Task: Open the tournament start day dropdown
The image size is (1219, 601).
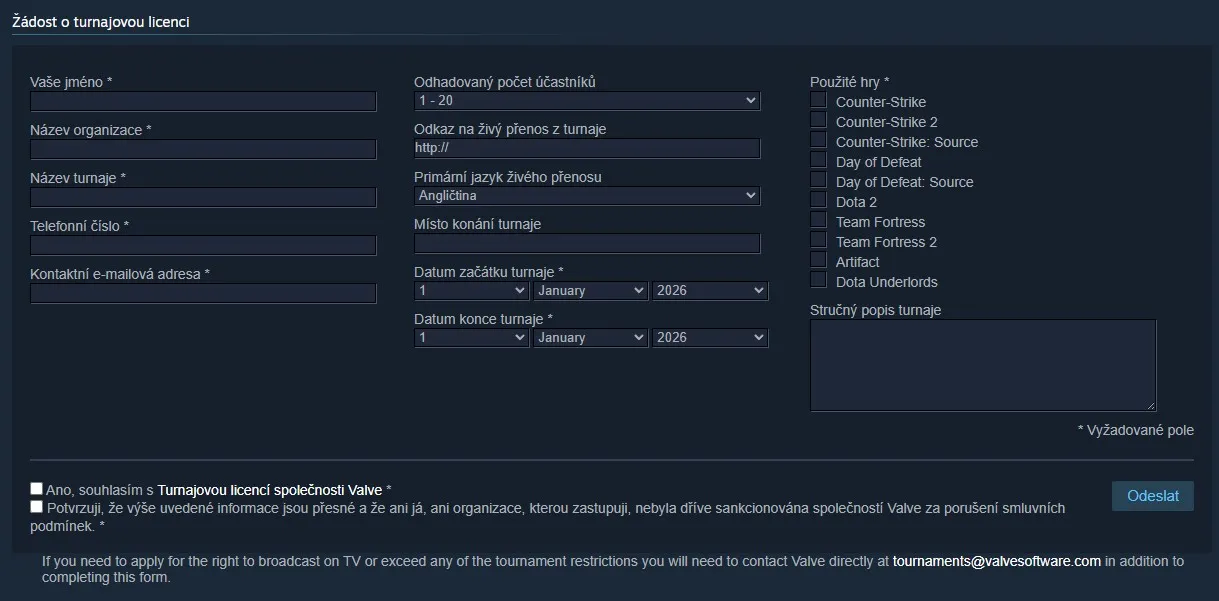Action: (471, 291)
